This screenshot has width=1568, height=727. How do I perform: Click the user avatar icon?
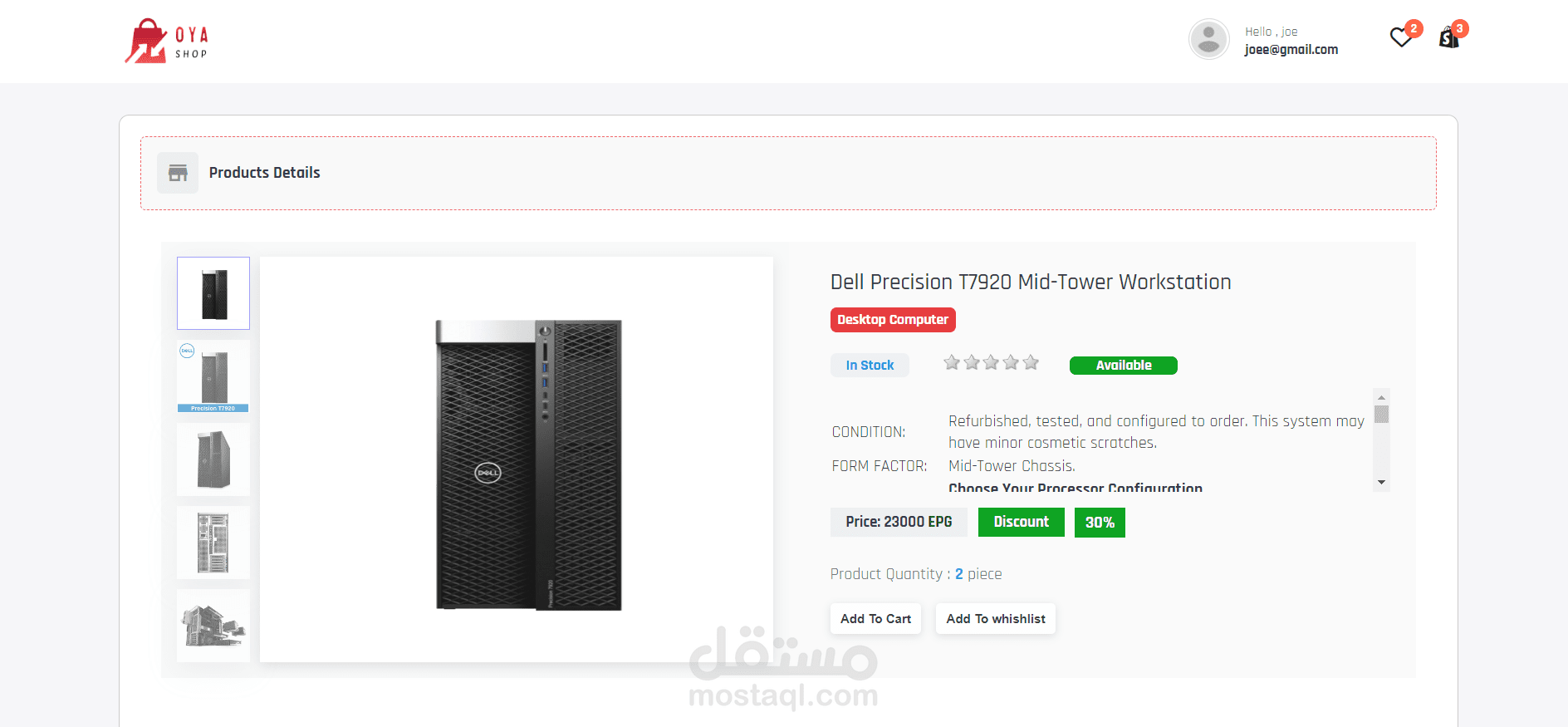(x=1209, y=39)
